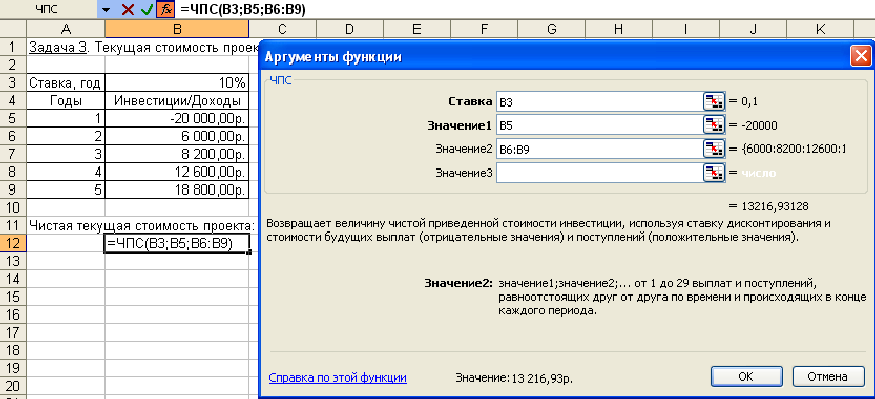Click the empty Значение3 input field
This screenshot has width=875, height=399.
click(599, 173)
